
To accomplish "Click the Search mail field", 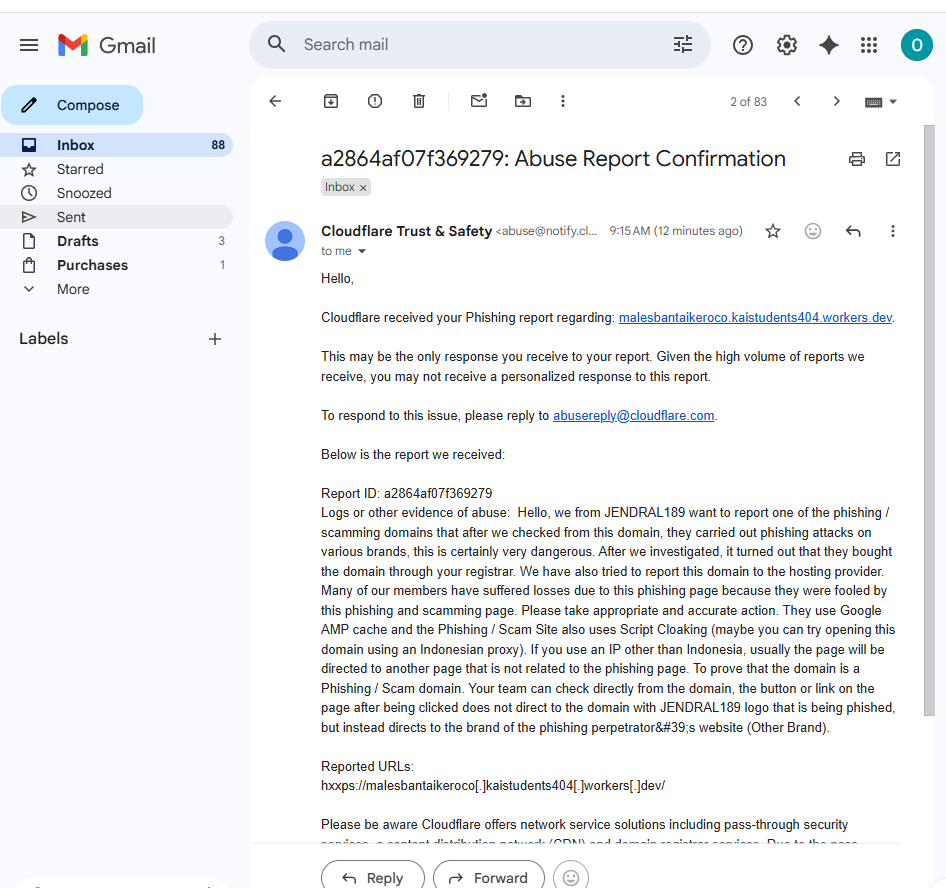I will [x=480, y=45].
